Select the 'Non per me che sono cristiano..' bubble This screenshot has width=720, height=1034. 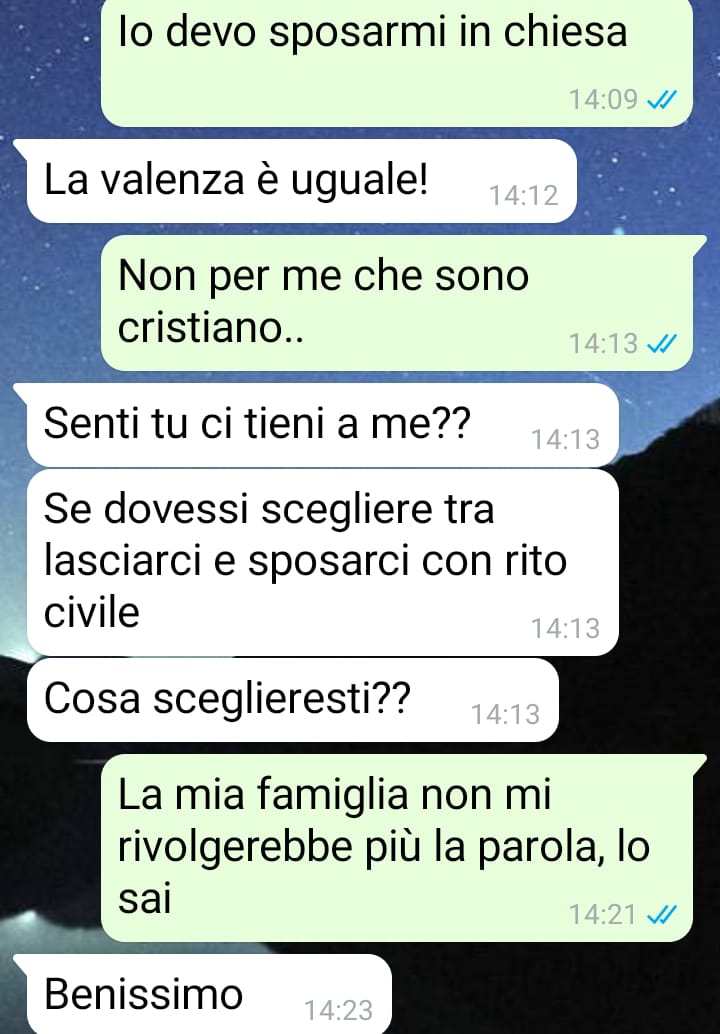396,303
